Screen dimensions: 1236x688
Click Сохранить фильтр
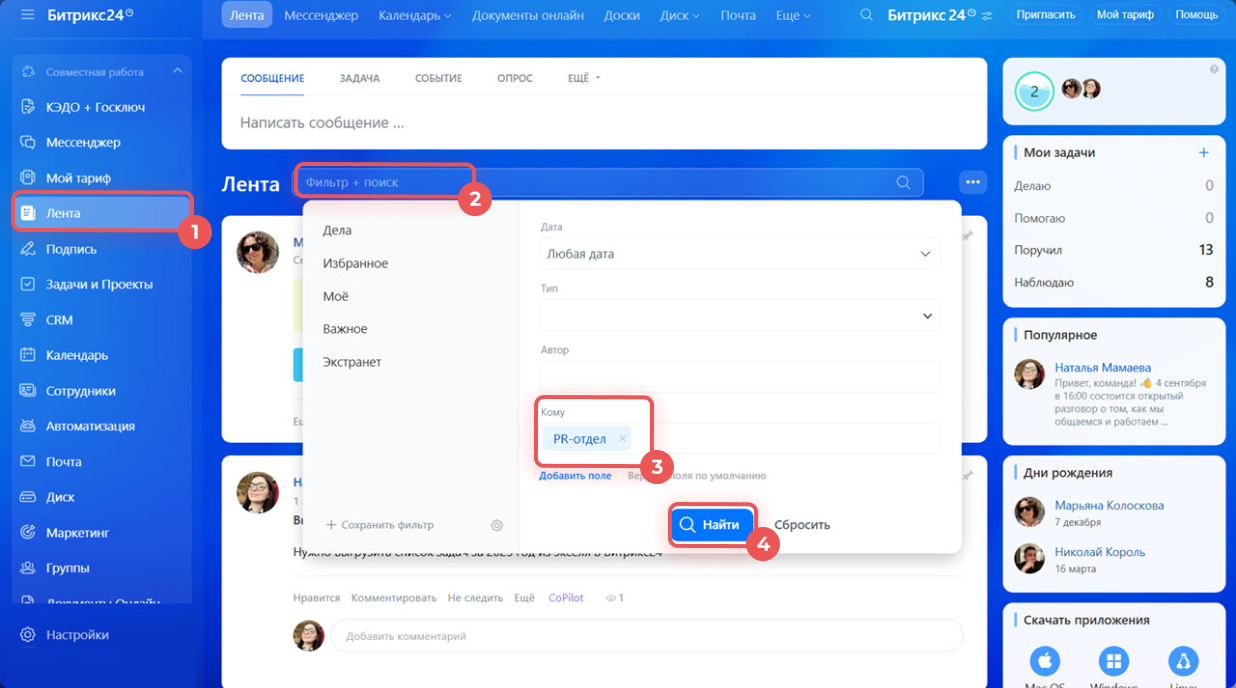pyautogui.click(x=380, y=525)
